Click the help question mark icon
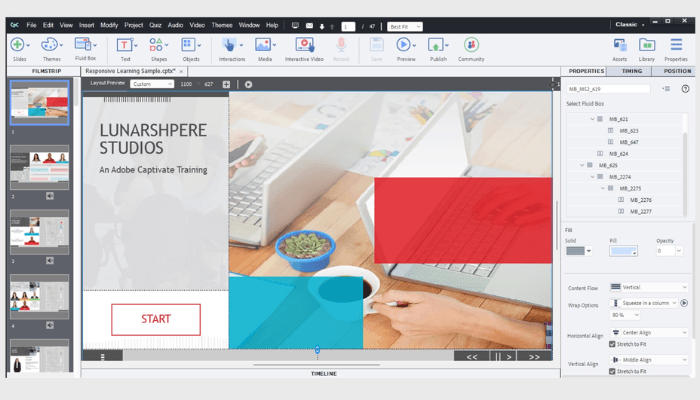This screenshot has width=700, height=400. (x=685, y=89)
